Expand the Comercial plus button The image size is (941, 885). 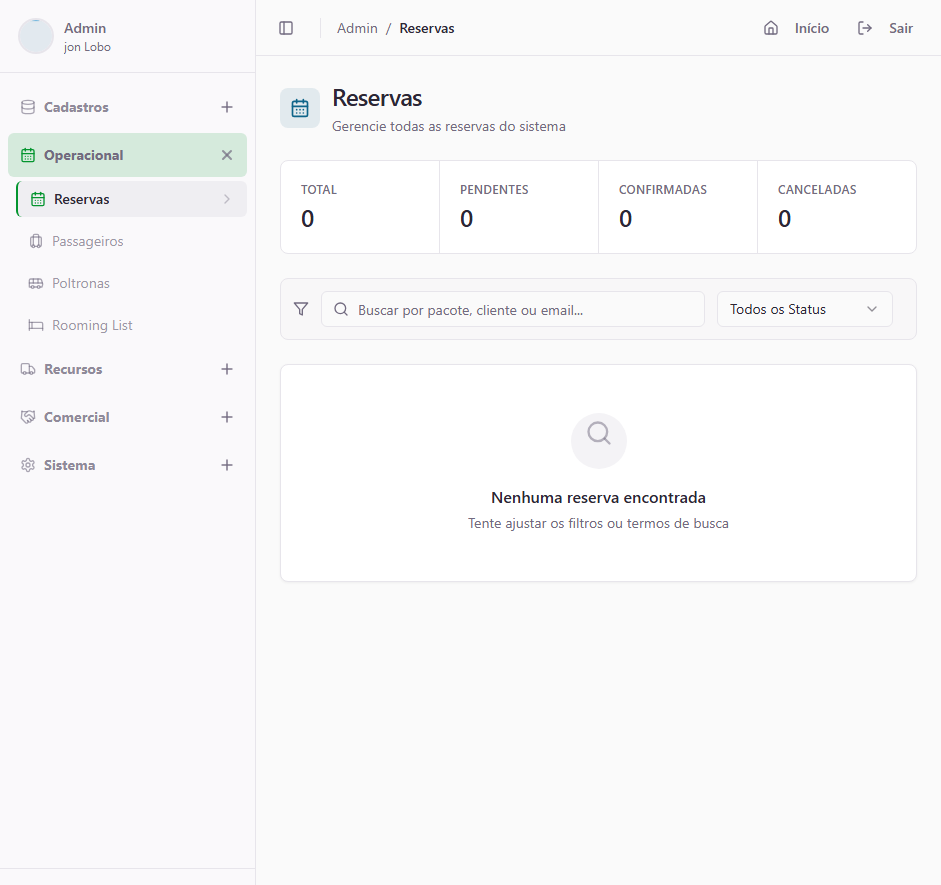click(x=227, y=417)
